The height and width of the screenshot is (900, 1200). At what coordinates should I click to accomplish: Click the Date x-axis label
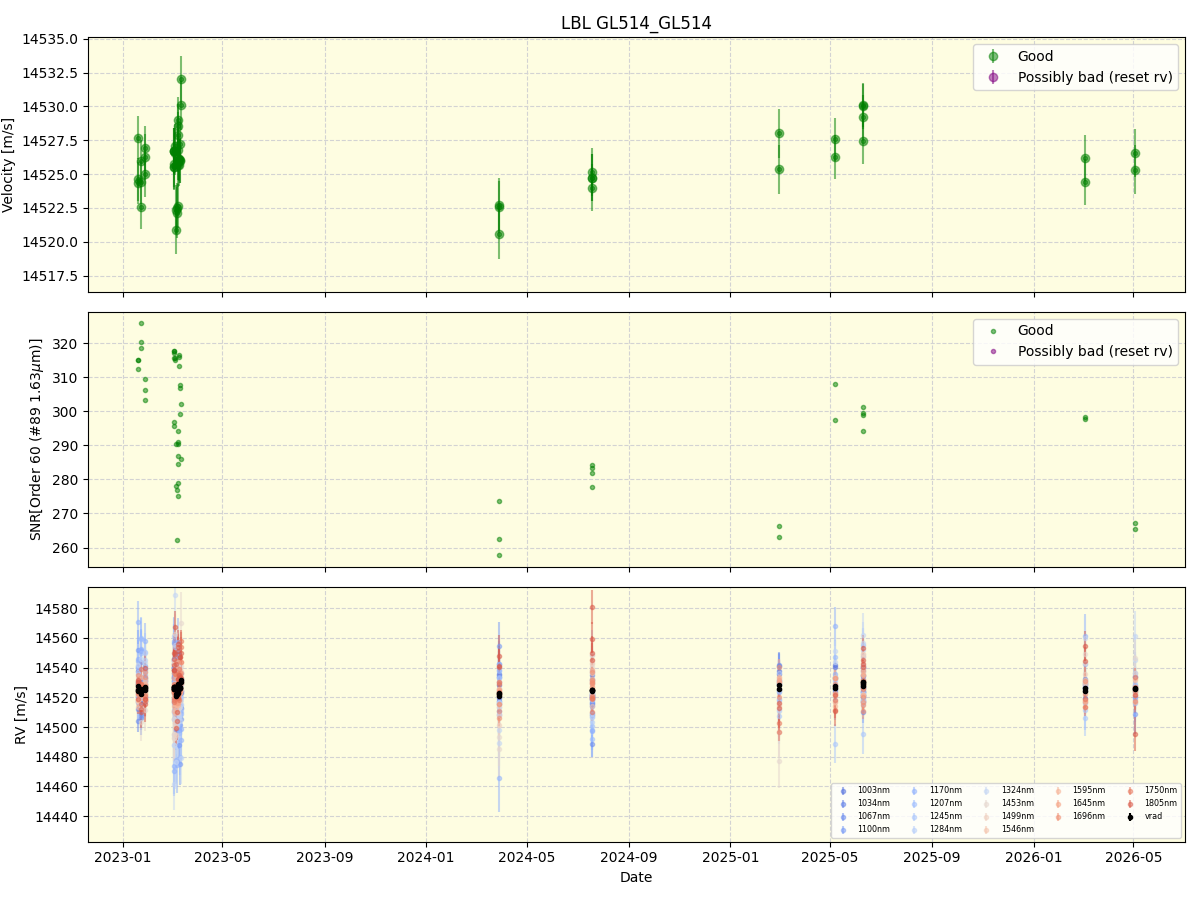pos(636,877)
